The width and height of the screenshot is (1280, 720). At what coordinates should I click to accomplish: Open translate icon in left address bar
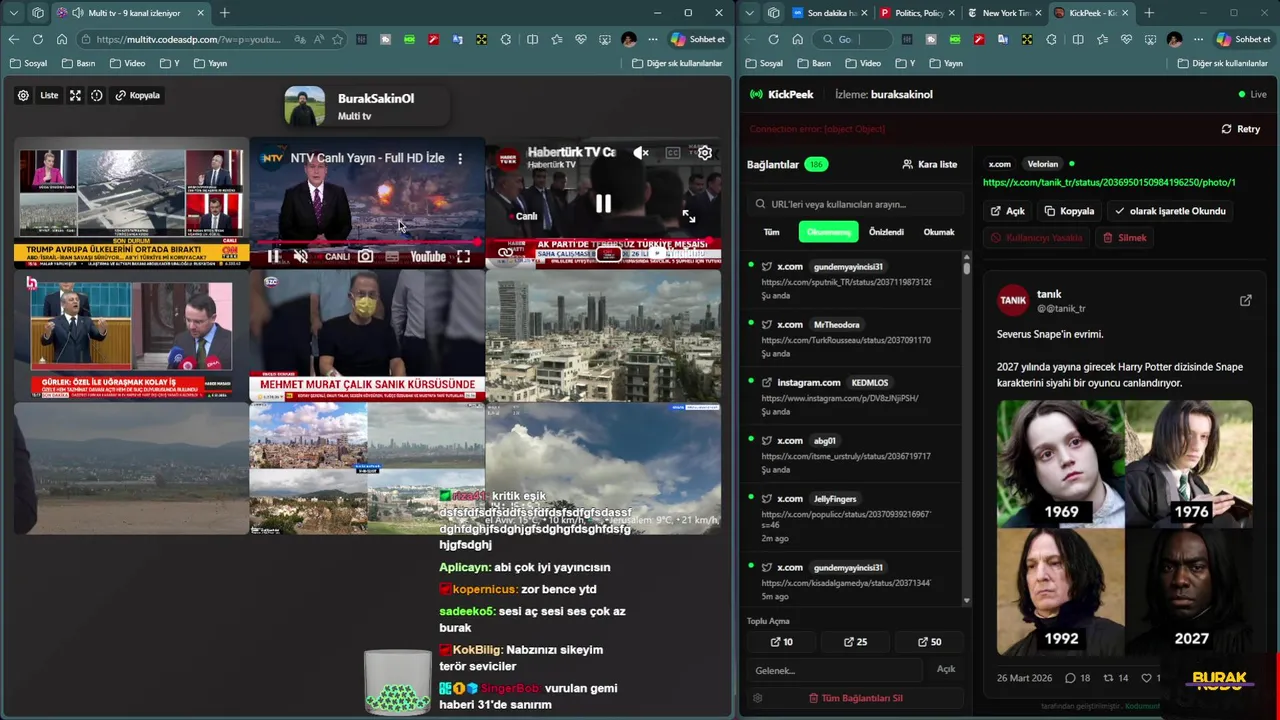[x=300, y=39]
